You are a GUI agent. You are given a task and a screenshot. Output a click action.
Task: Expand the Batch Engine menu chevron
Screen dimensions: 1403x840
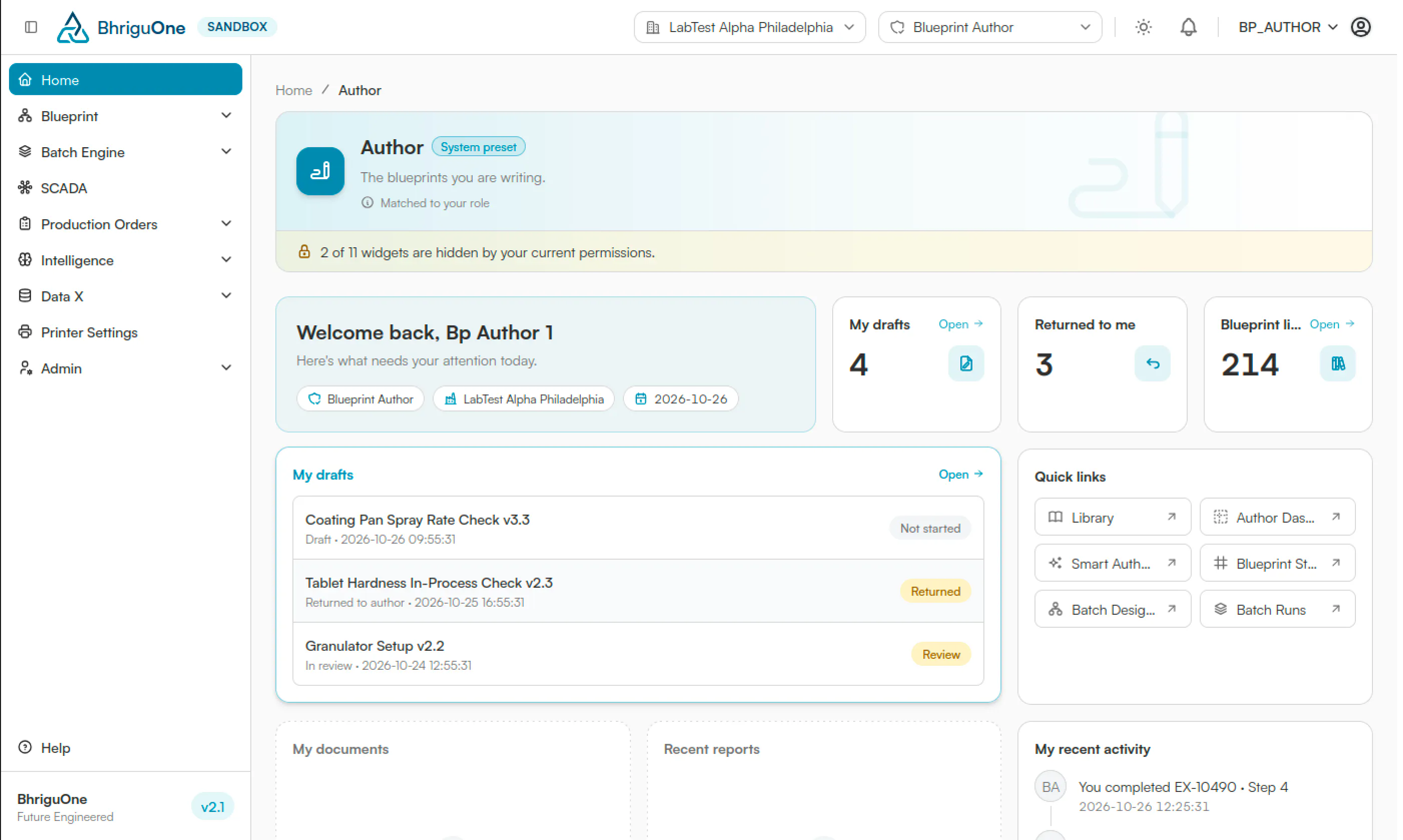[x=226, y=152]
